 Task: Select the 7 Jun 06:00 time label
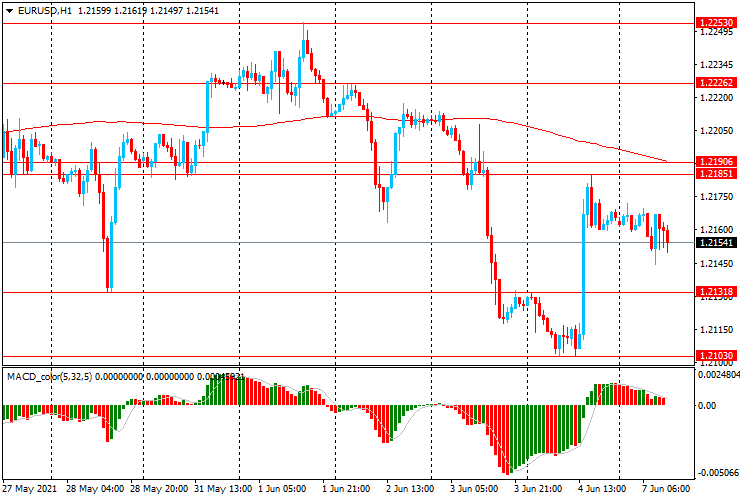[x=666, y=489]
